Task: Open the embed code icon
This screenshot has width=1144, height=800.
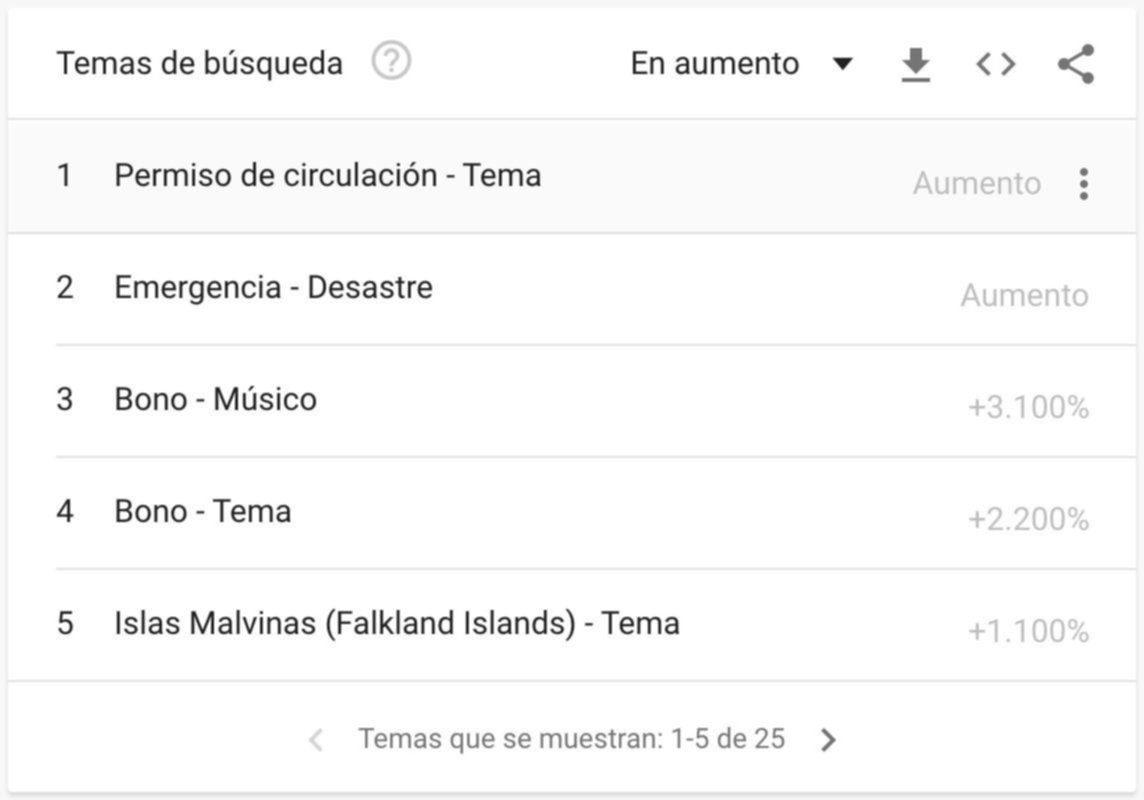Action: (x=995, y=65)
